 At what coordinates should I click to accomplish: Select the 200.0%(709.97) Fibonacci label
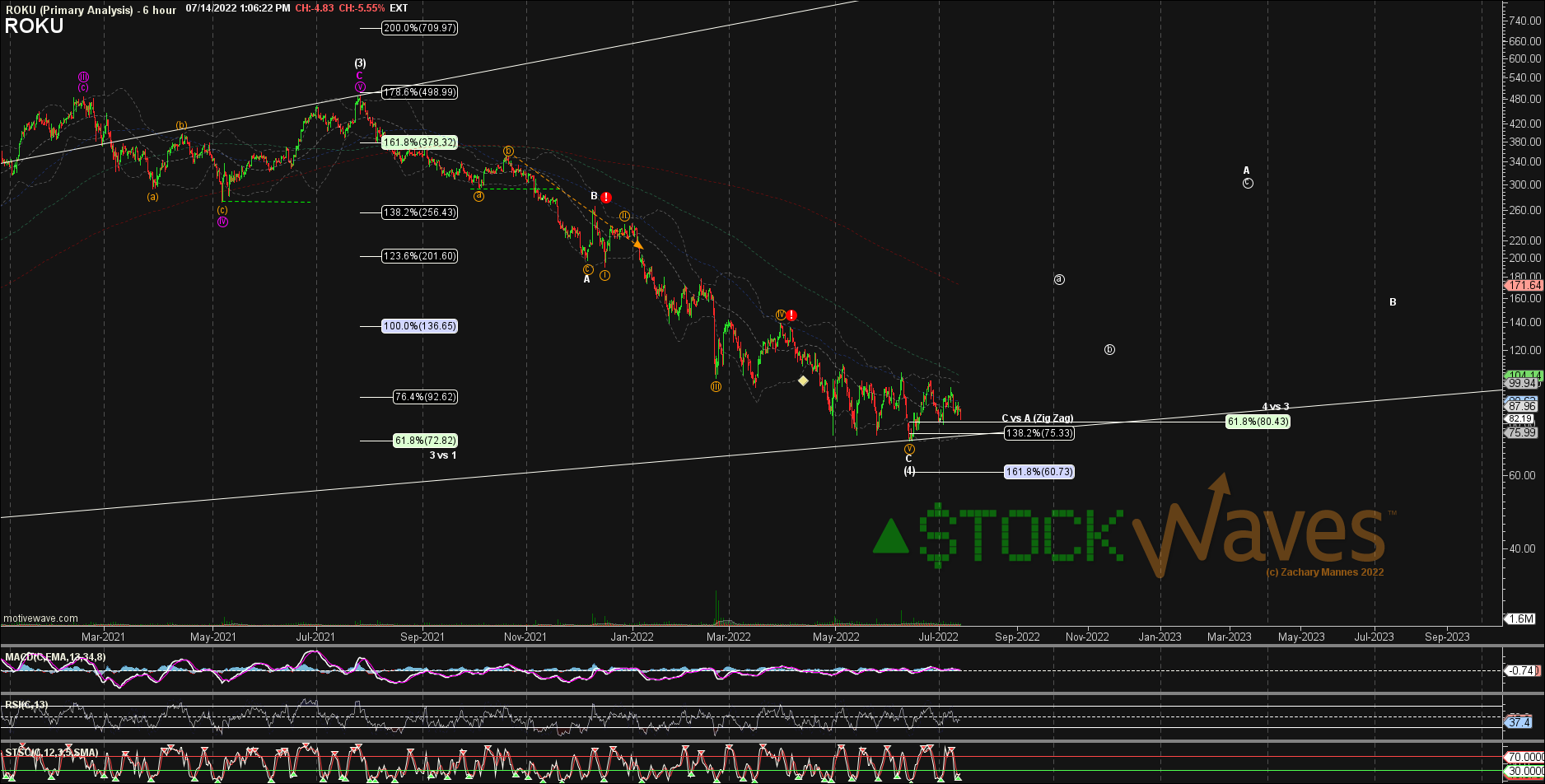pos(420,28)
